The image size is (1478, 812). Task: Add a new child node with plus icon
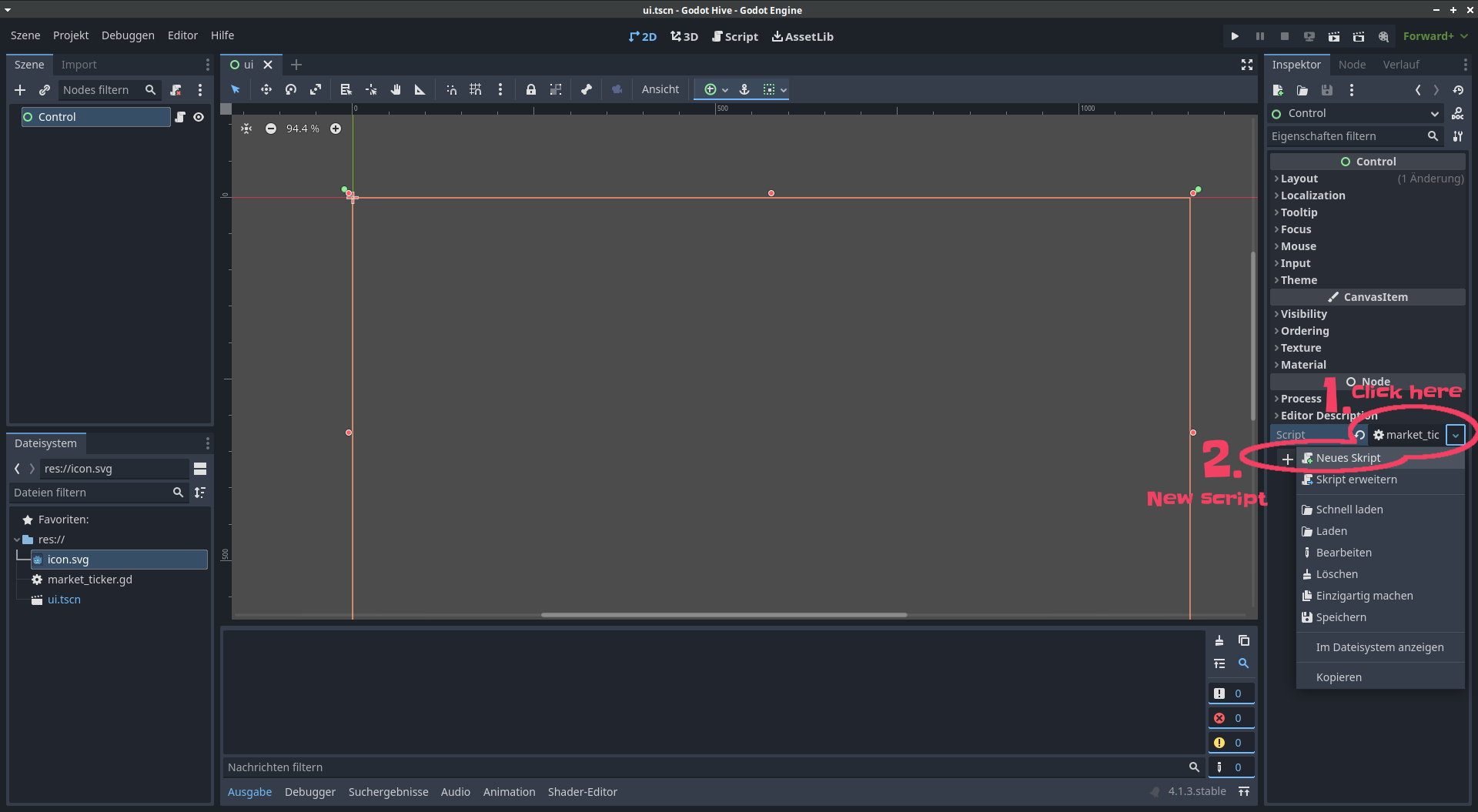(x=20, y=90)
